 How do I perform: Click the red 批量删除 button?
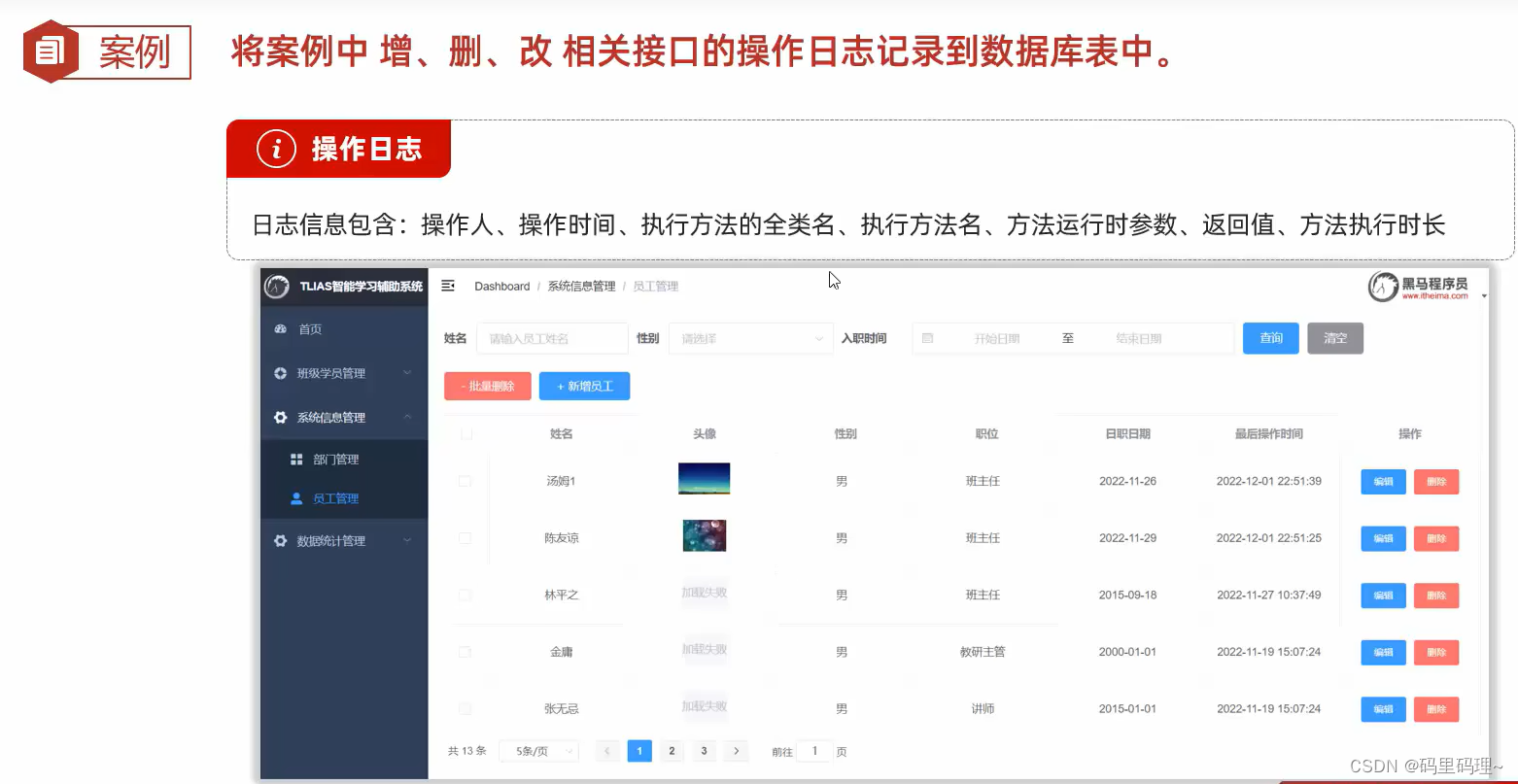click(x=488, y=386)
